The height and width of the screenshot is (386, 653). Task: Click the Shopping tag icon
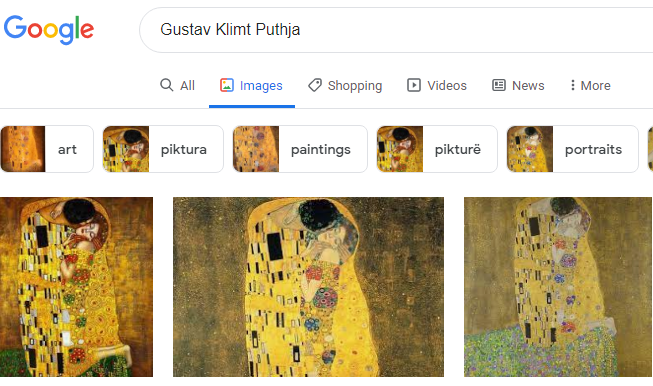tap(315, 85)
